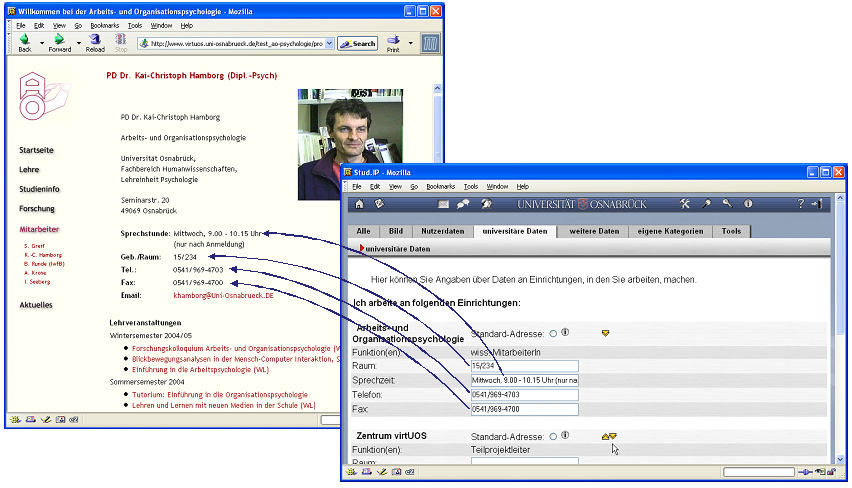Screen dimensions: 852x488
Task: Switch to the Alle tab
Action: pos(364,232)
